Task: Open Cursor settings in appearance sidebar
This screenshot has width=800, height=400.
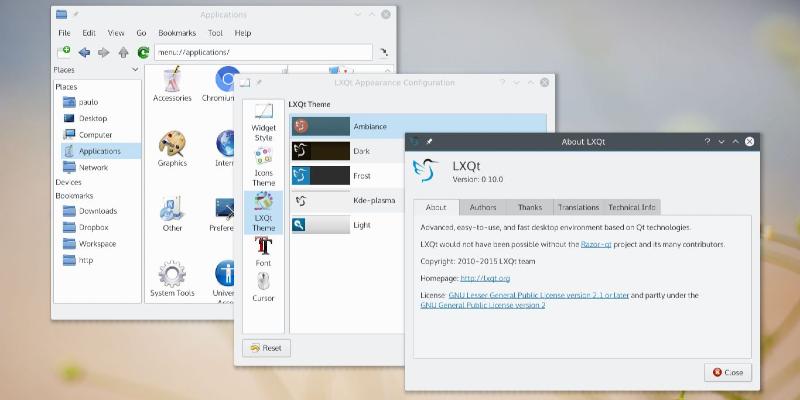Action: coord(263,285)
